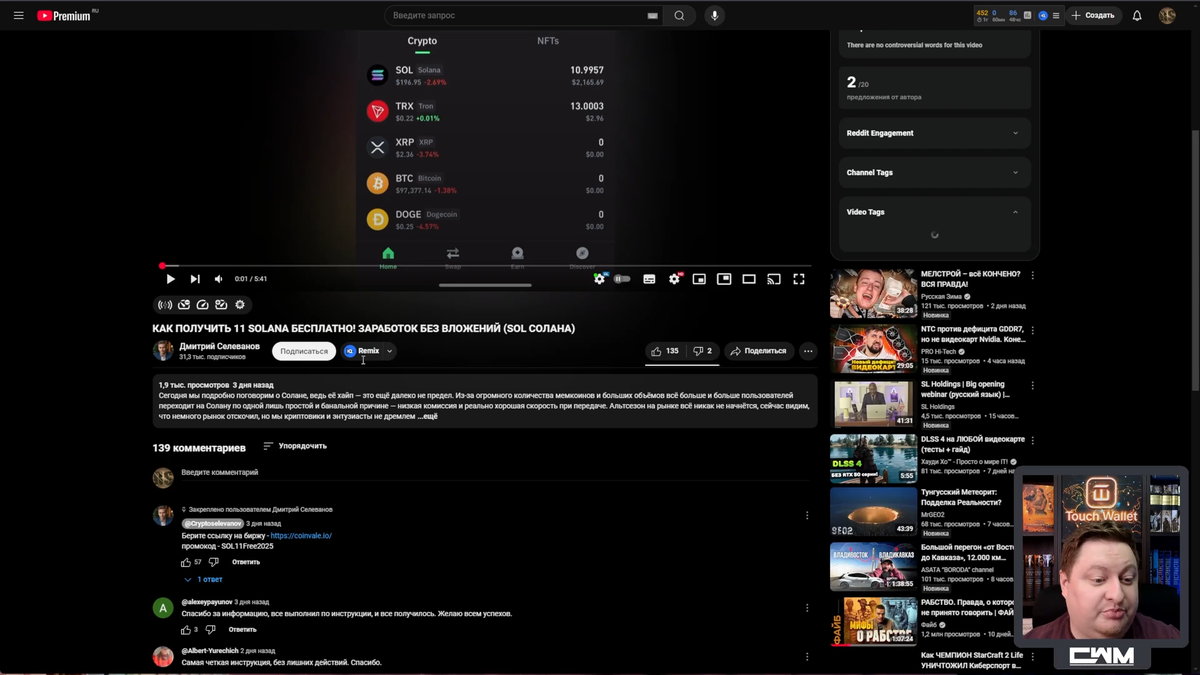Open the YouTube hamburger guide menu

[18, 15]
